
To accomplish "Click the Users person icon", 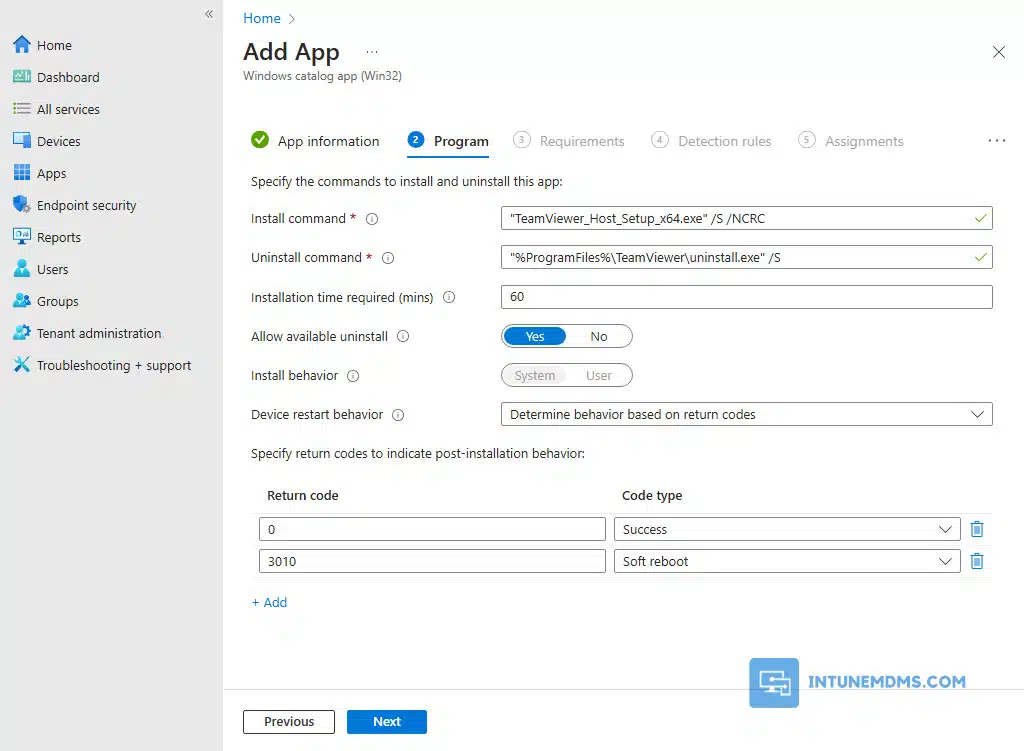I will 22,268.
